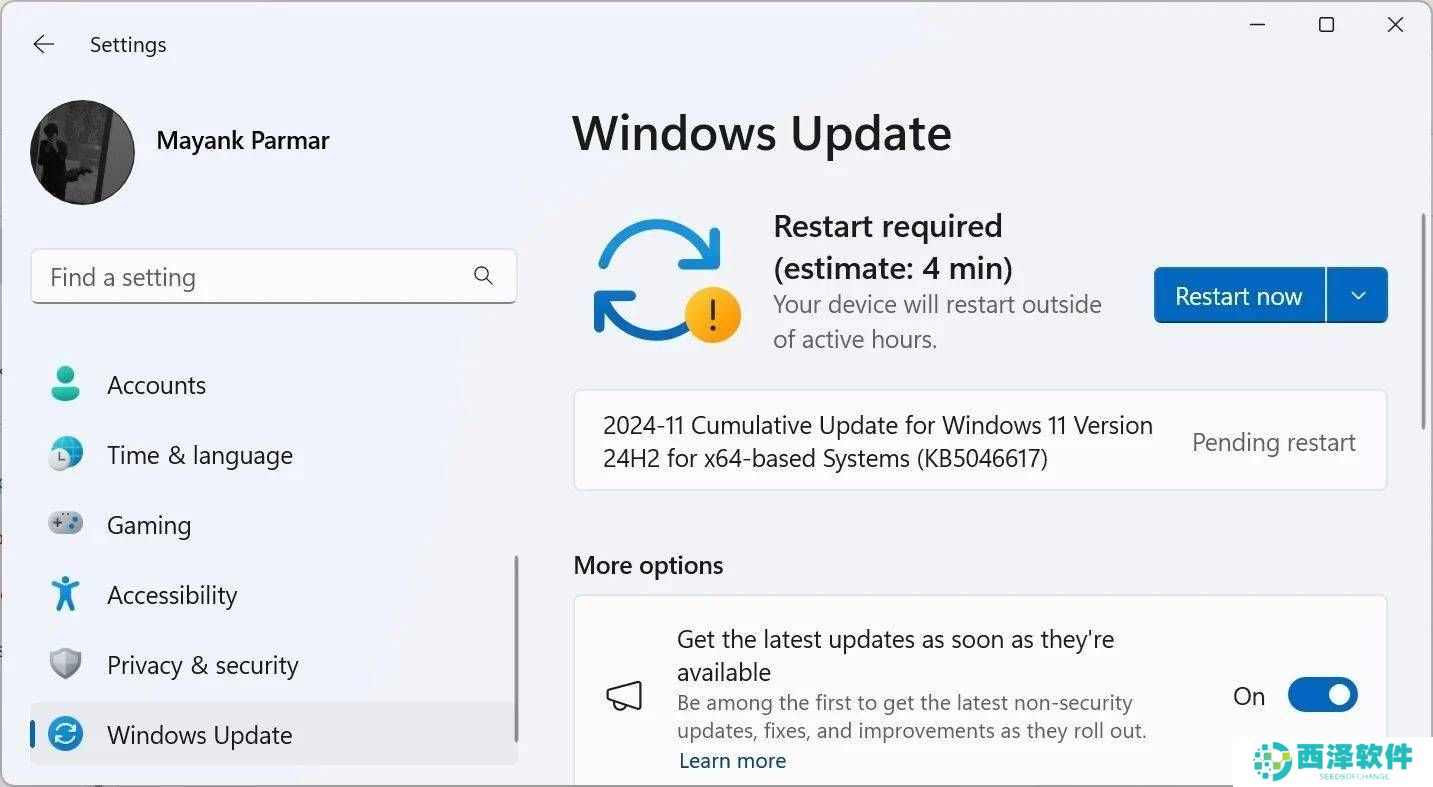This screenshot has height=787, width=1433.
Task: Click the Windows Update sync icon in sidebar
Action: [65, 735]
